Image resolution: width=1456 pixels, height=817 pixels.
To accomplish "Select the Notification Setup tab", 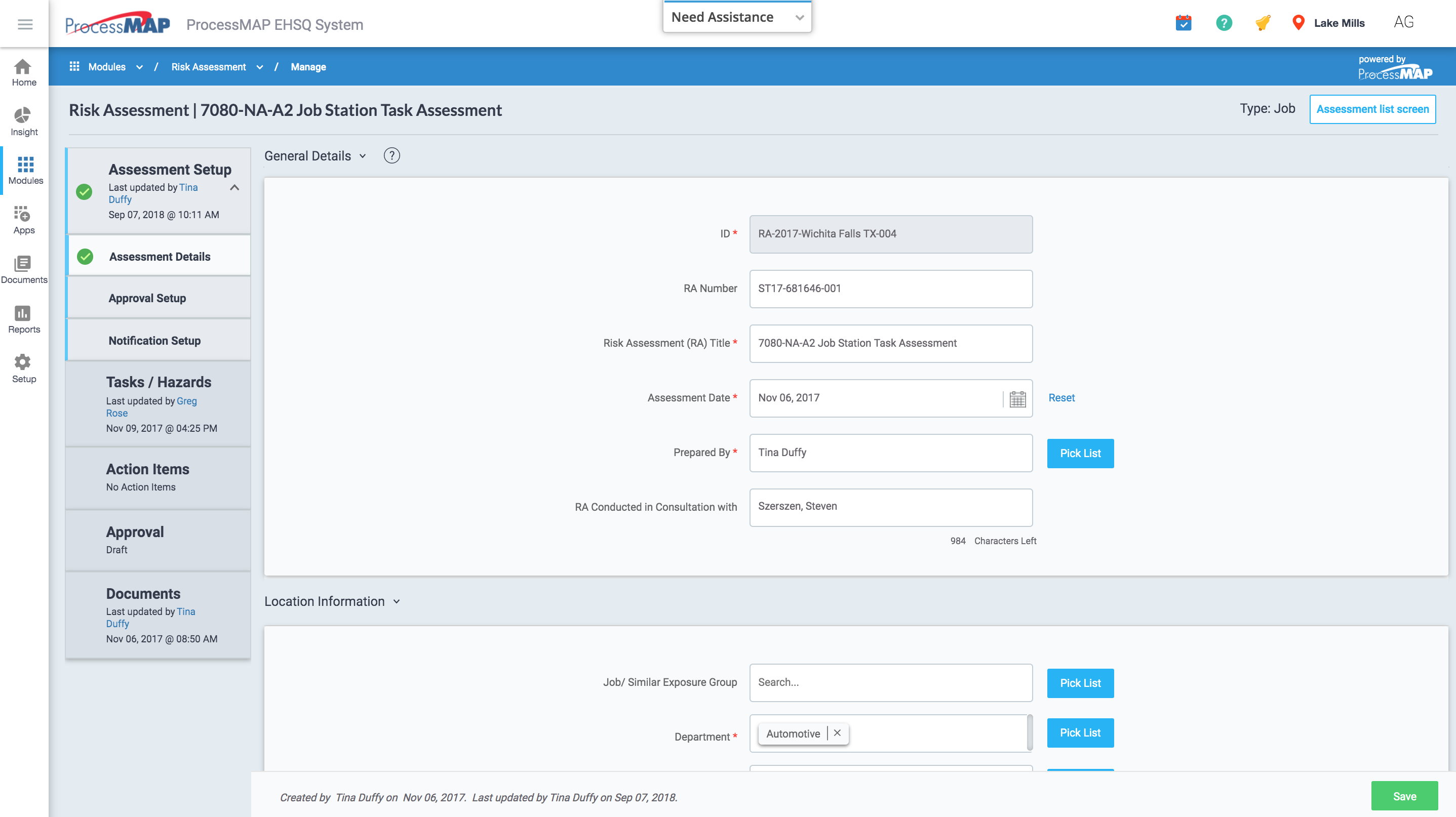I will coord(154,340).
